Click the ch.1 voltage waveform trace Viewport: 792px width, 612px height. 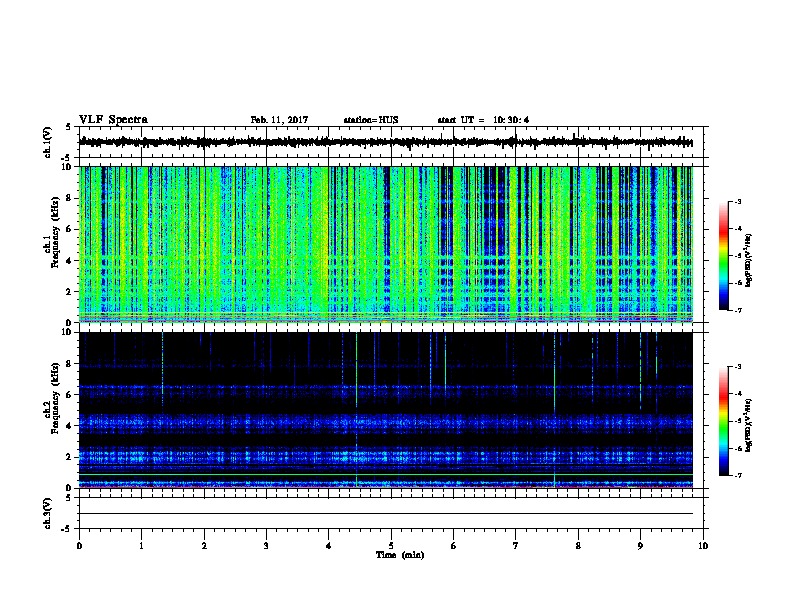point(386,142)
